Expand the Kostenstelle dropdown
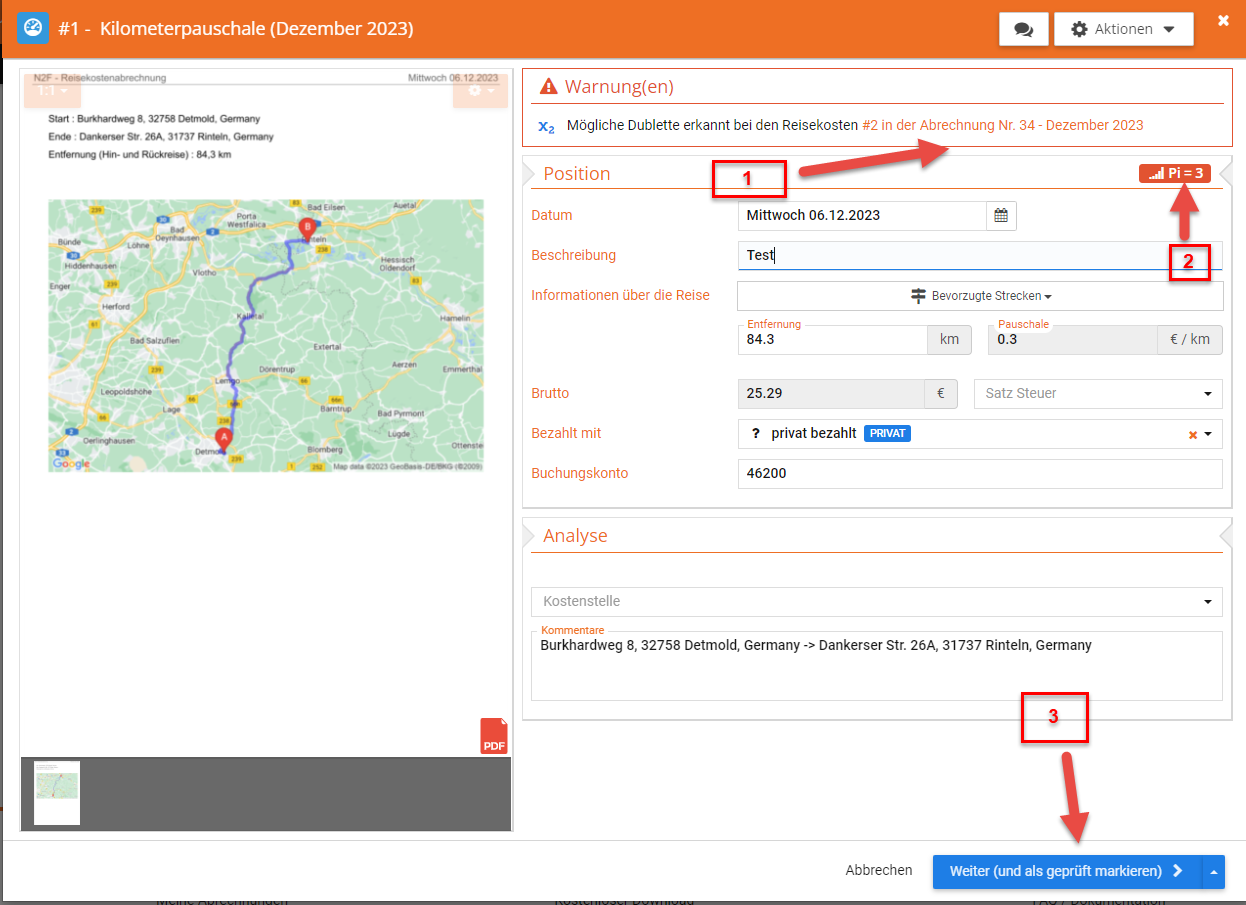This screenshot has height=905, width=1246. pos(876,602)
